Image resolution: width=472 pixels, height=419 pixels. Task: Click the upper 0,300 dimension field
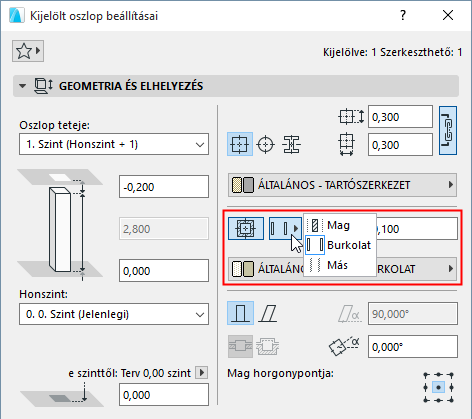(x=400, y=117)
